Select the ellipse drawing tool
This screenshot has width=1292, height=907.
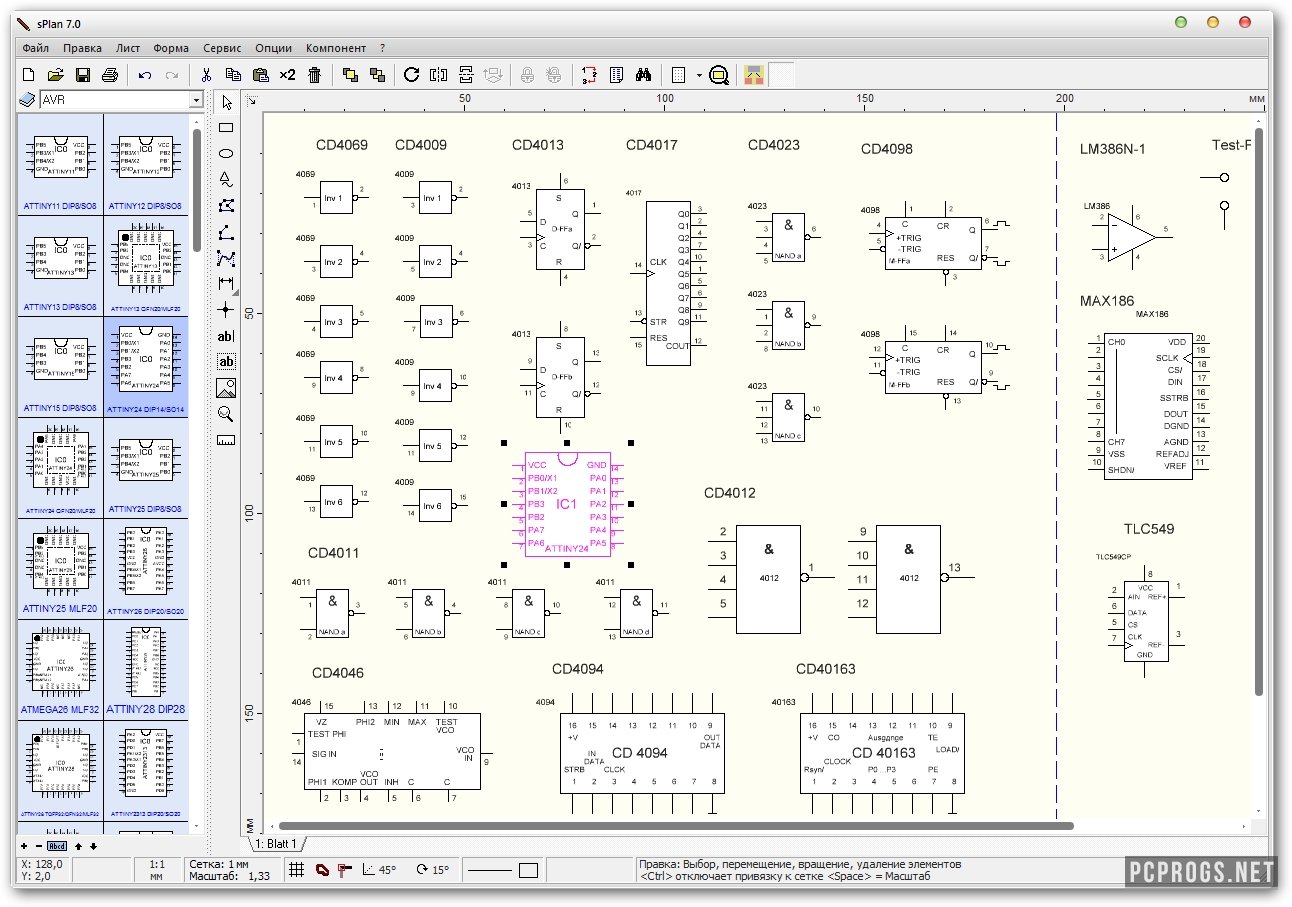pos(226,154)
